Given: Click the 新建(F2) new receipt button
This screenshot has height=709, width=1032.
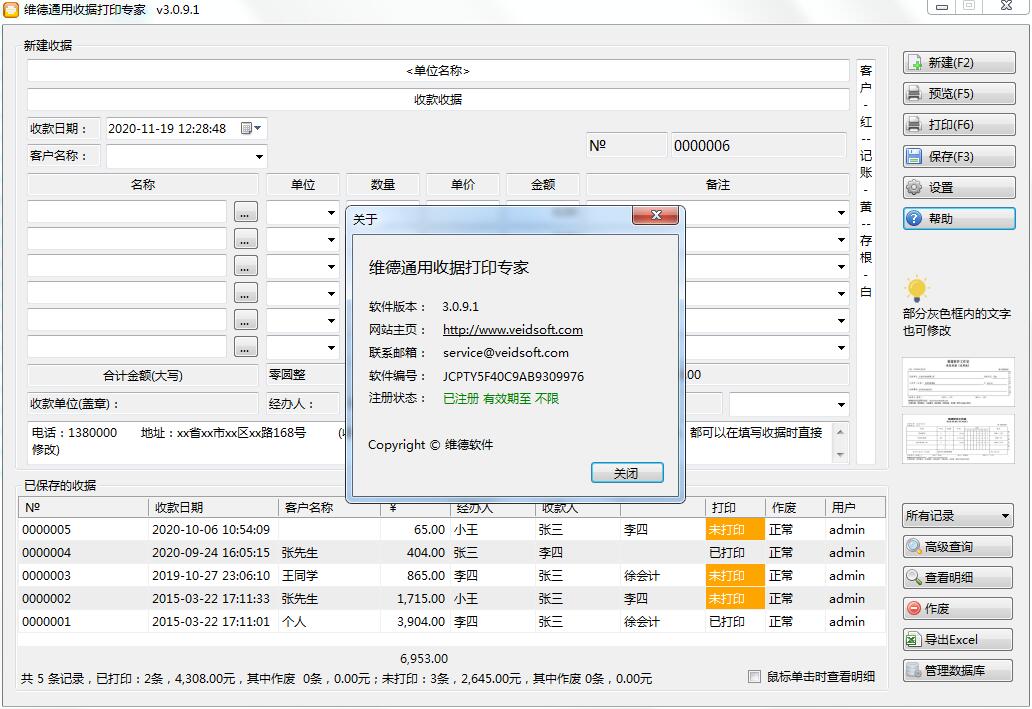Looking at the screenshot, I should tap(959, 63).
